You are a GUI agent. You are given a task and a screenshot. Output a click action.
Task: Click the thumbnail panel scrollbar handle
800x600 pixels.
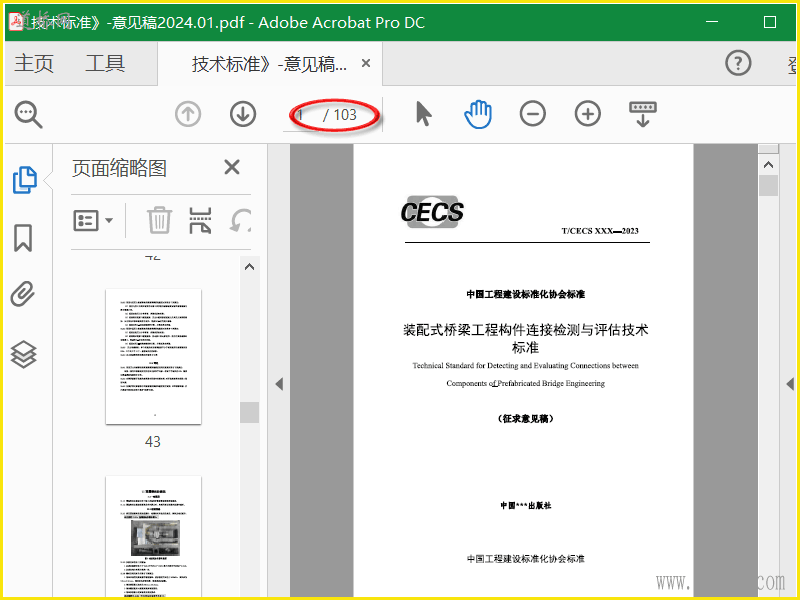pyautogui.click(x=249, y=412)
